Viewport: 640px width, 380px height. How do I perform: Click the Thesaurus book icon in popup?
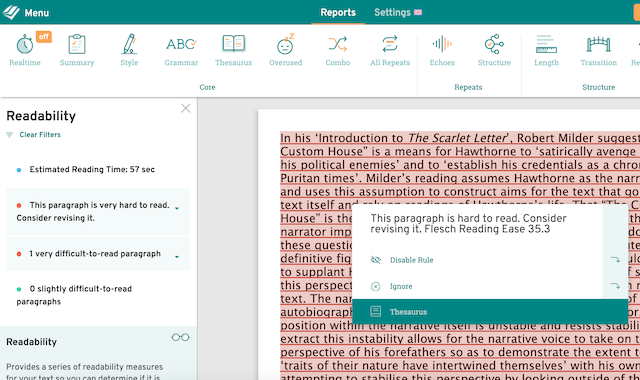[376, 312]
